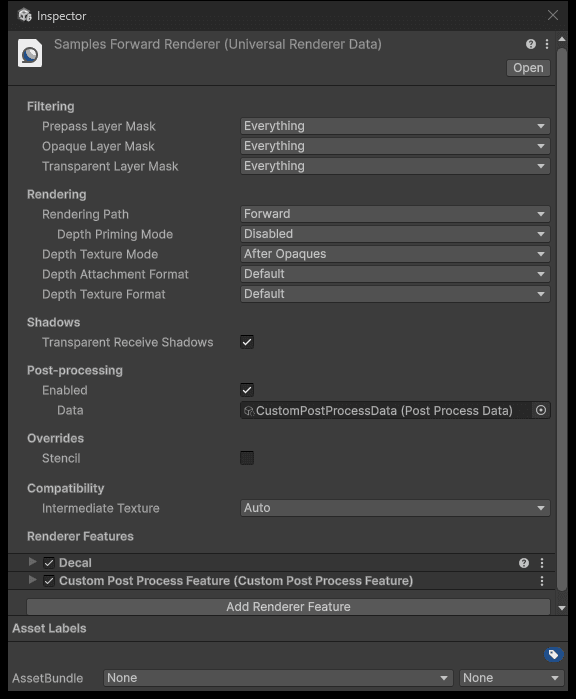Open the Depth Priming Mode dropdown
The width and height of the screenshot is (576, 699).
click(x=395, y=234)
